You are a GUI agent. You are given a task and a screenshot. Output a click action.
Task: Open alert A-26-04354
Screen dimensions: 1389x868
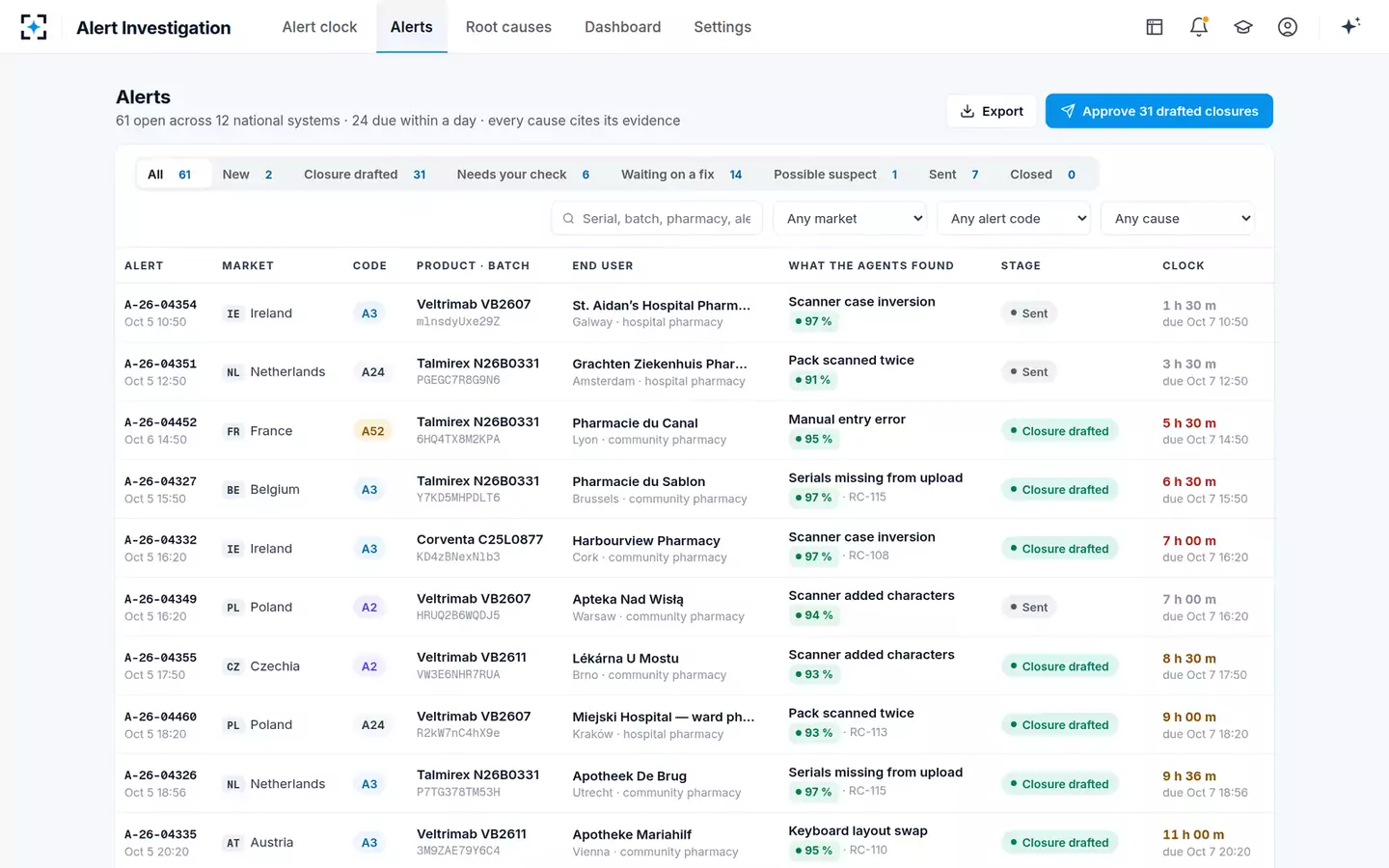[160, 305]
